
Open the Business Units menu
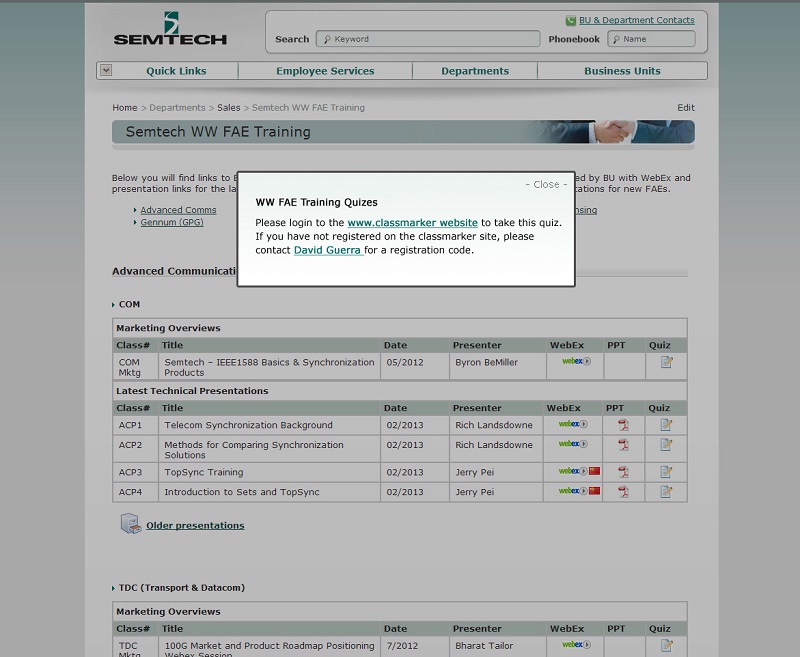[622, 71]
